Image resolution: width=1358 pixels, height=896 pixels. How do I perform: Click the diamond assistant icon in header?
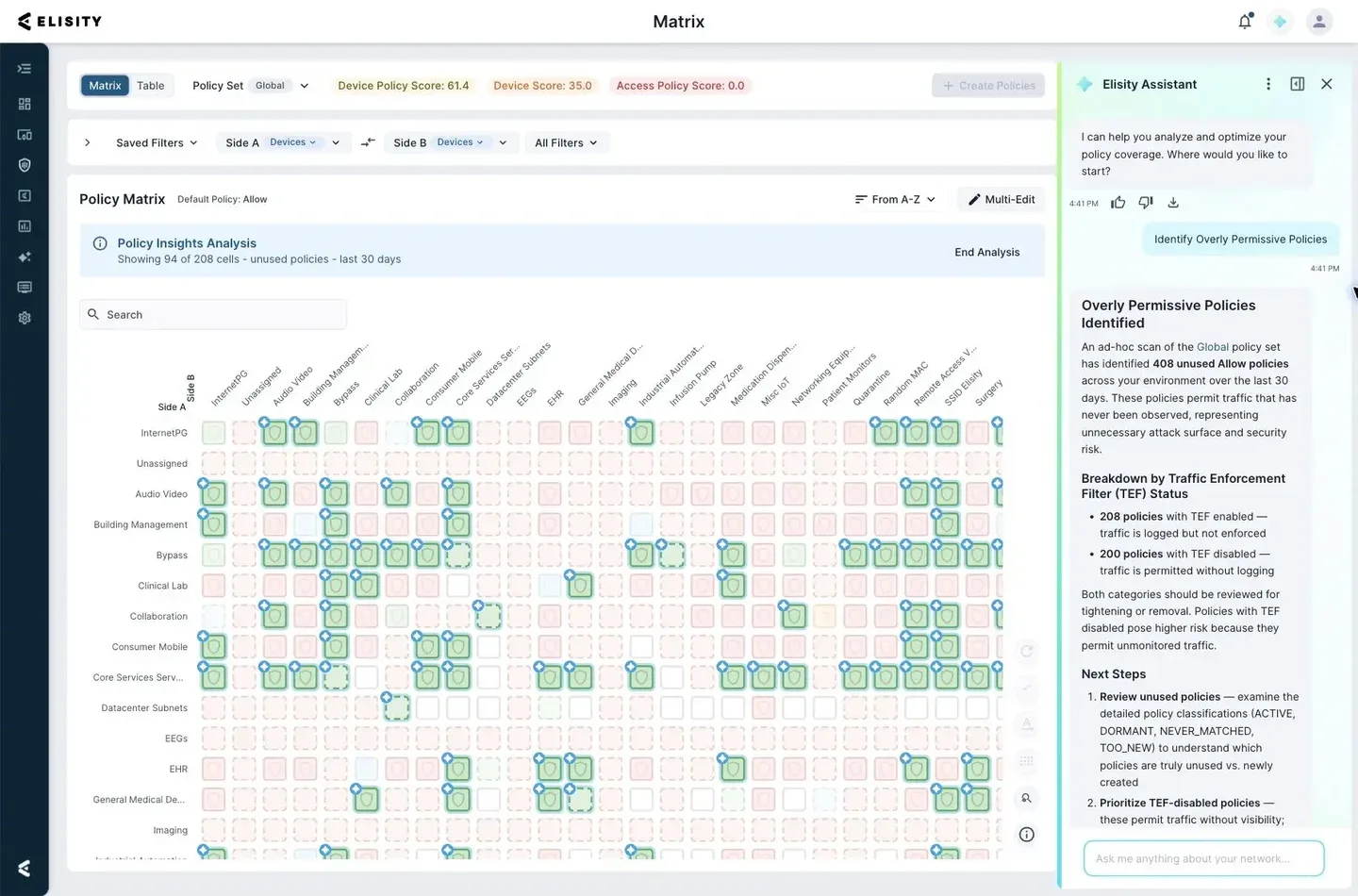[1280, 21]
